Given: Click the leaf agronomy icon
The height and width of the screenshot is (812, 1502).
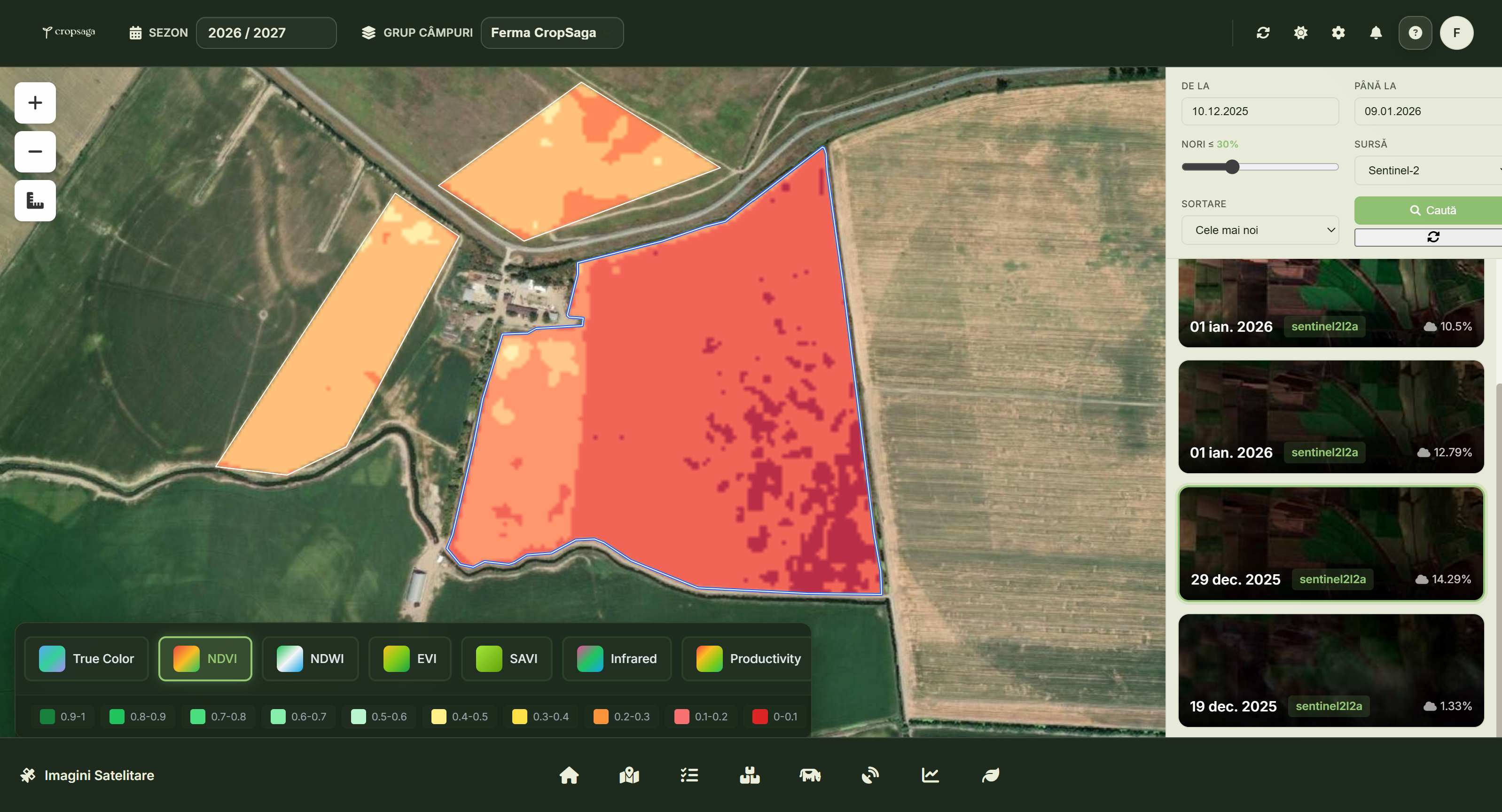Looking at the screenshot, I should 991,775.
